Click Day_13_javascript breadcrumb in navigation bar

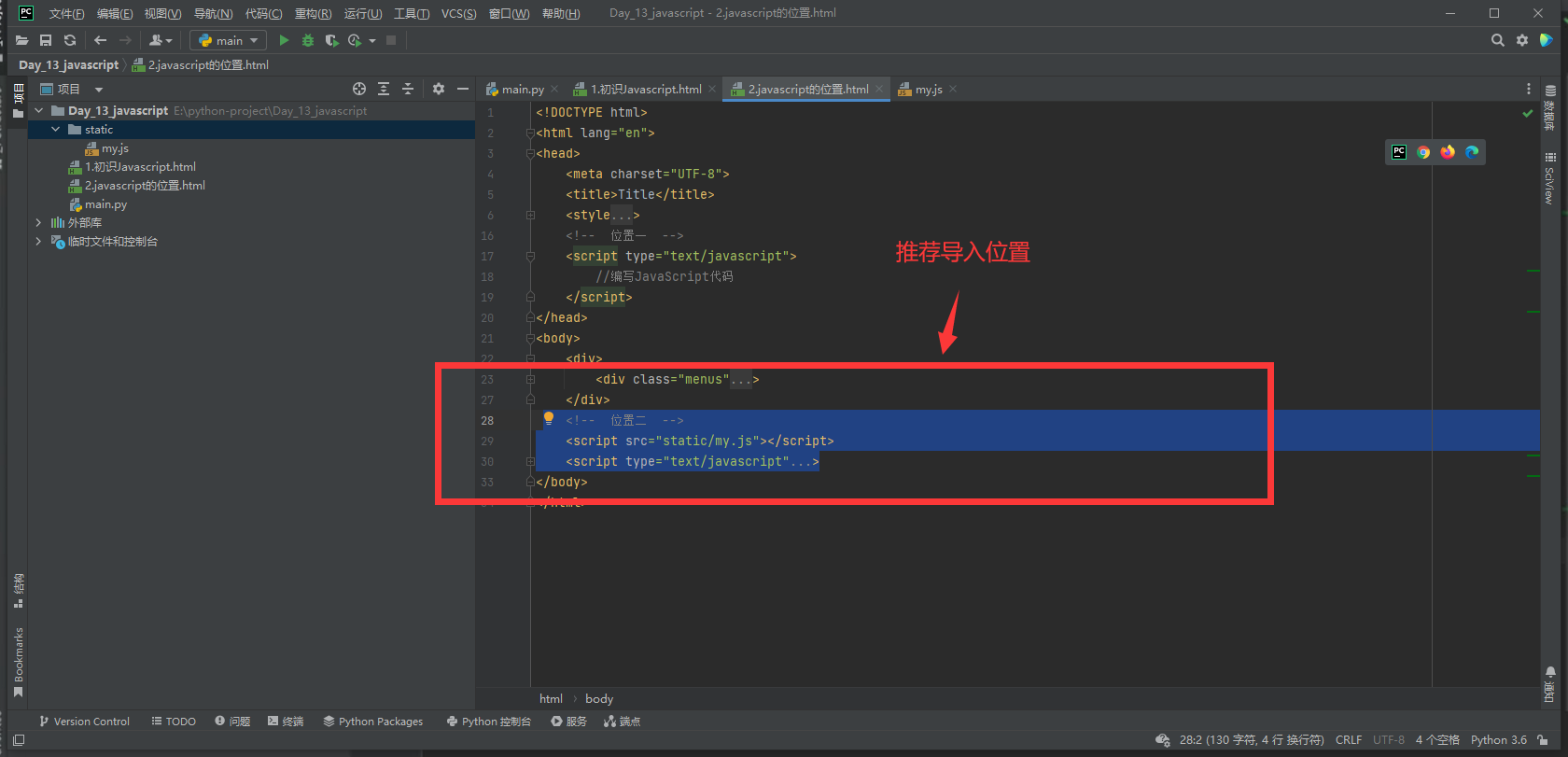click(69, 65)
